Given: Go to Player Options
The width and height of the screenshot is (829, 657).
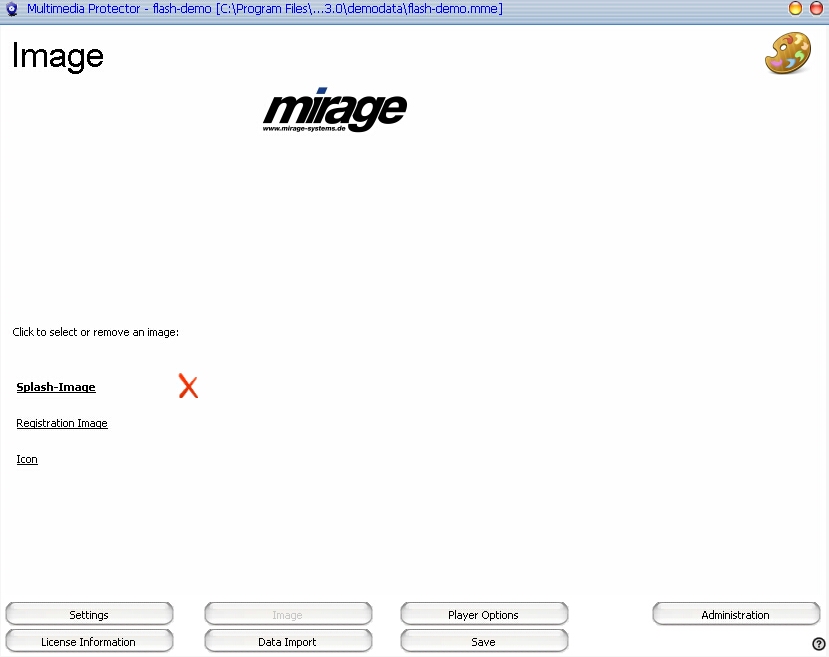Looking at the screenshot, I should [483, 614].
